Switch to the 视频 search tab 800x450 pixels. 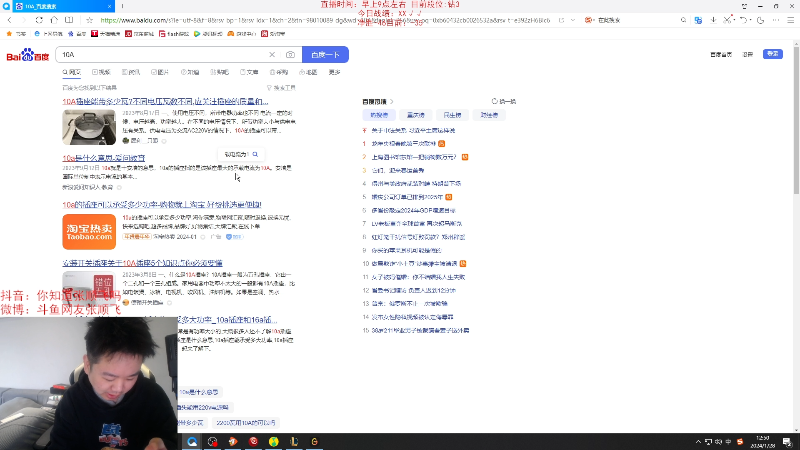pos(101,72)
